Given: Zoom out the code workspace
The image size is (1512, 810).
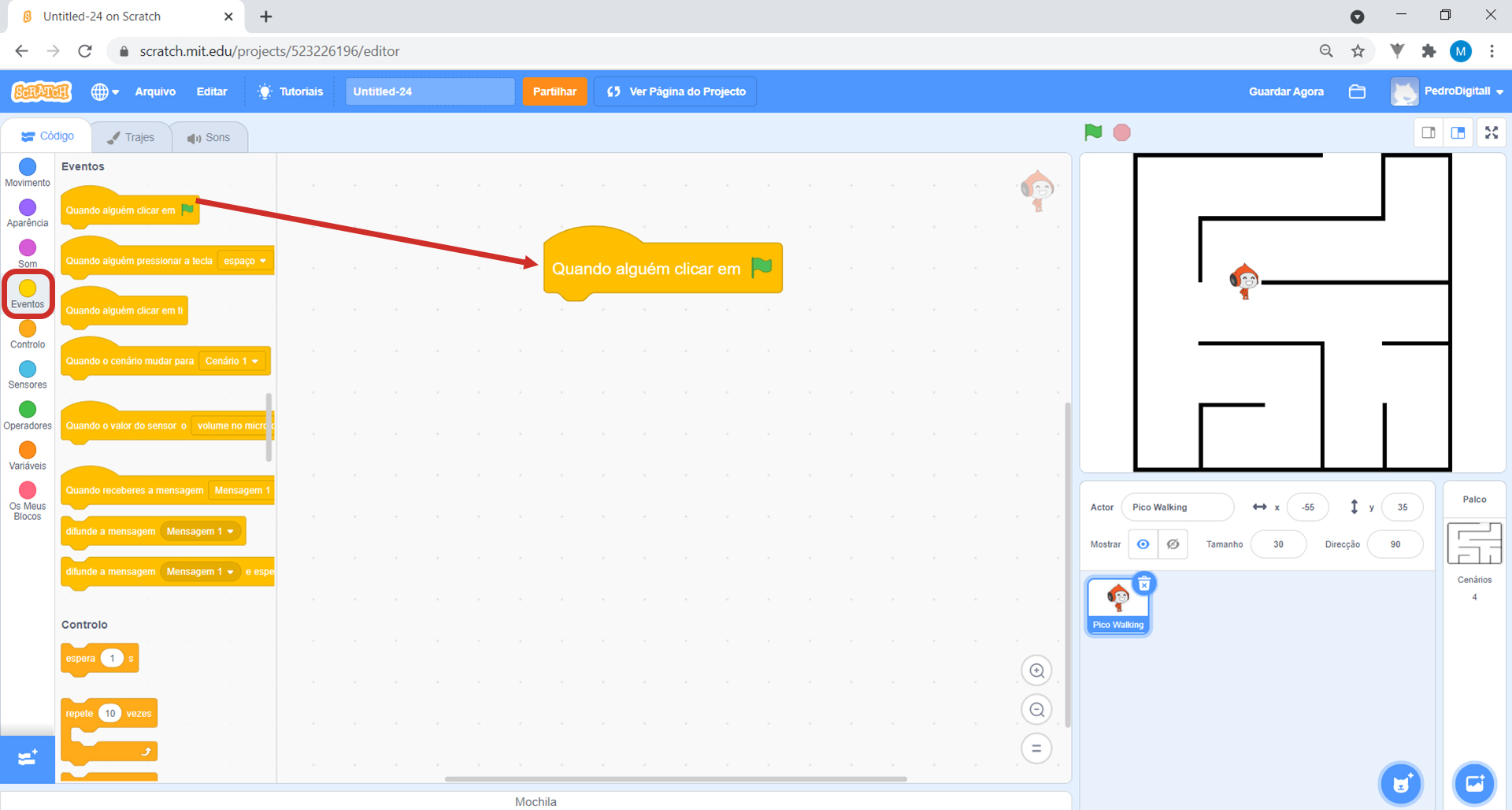Looking at the screenshot, I should coord(1036,710).
